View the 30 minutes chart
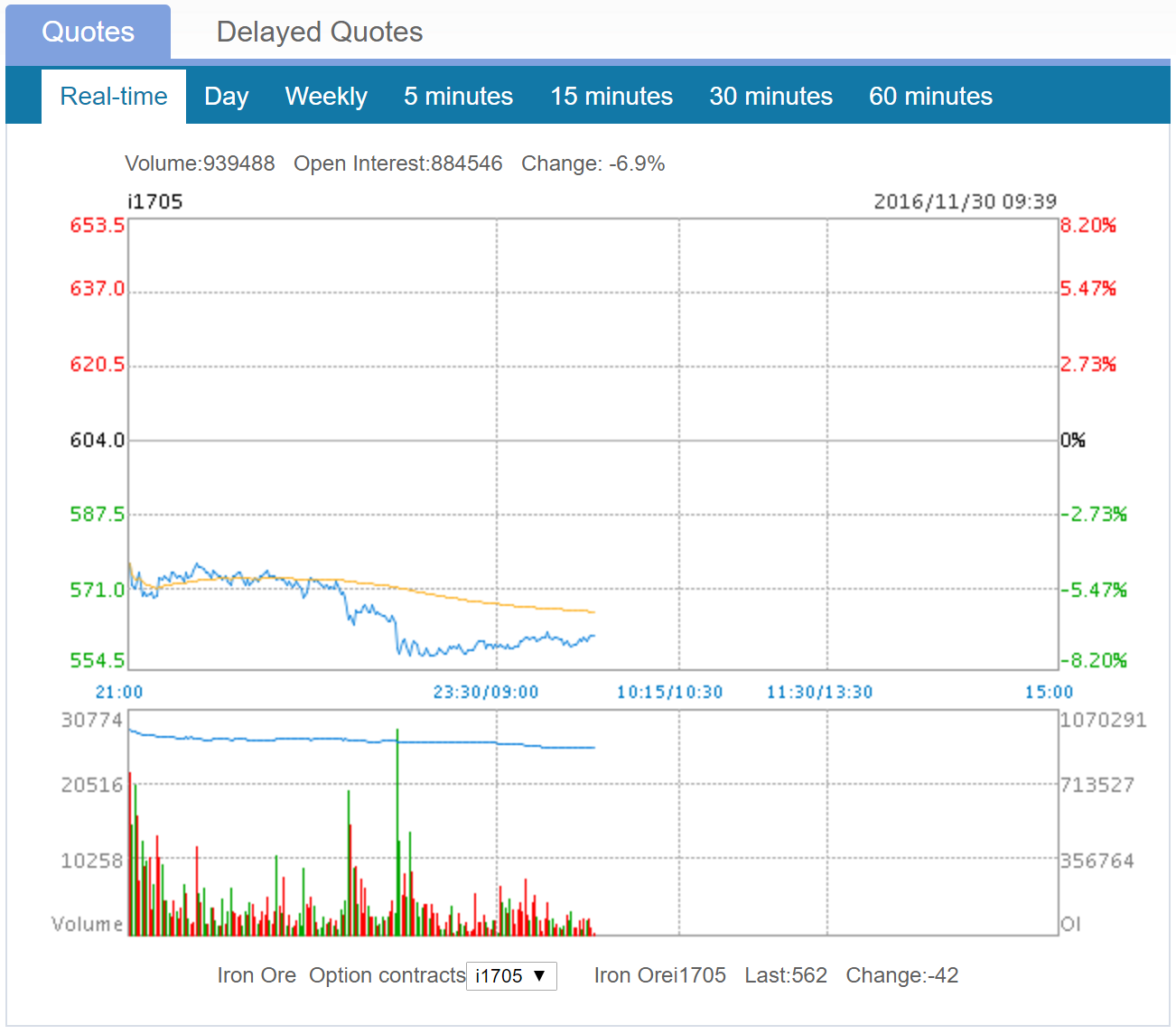The width and height of the screenshot is (1176, 1034). coord(770,97)
